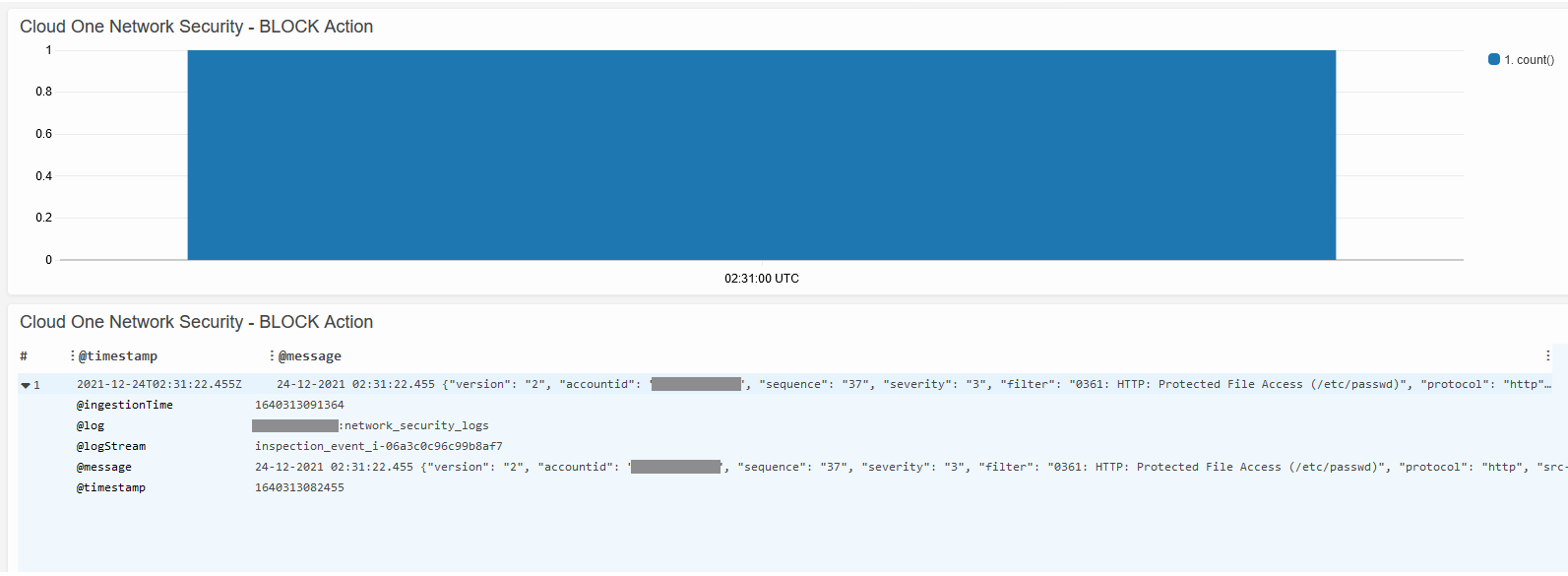Collapse log row 1 with the triangle
Viewport: 1568px width, 576px height.
[26, 385]
